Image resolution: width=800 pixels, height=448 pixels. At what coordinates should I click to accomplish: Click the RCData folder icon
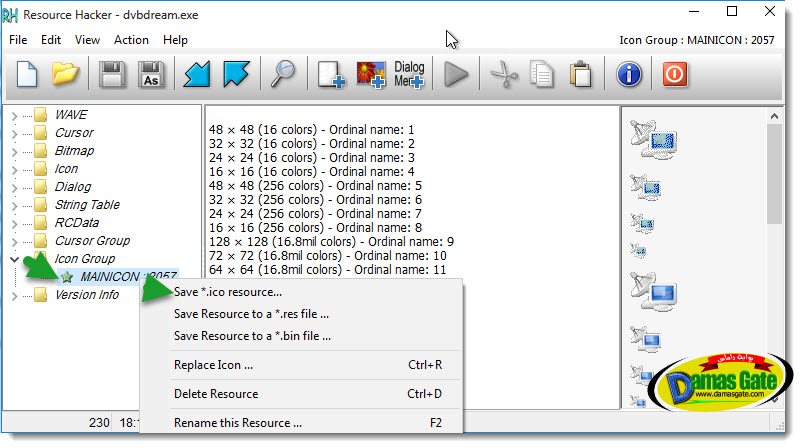coord(41,222)
